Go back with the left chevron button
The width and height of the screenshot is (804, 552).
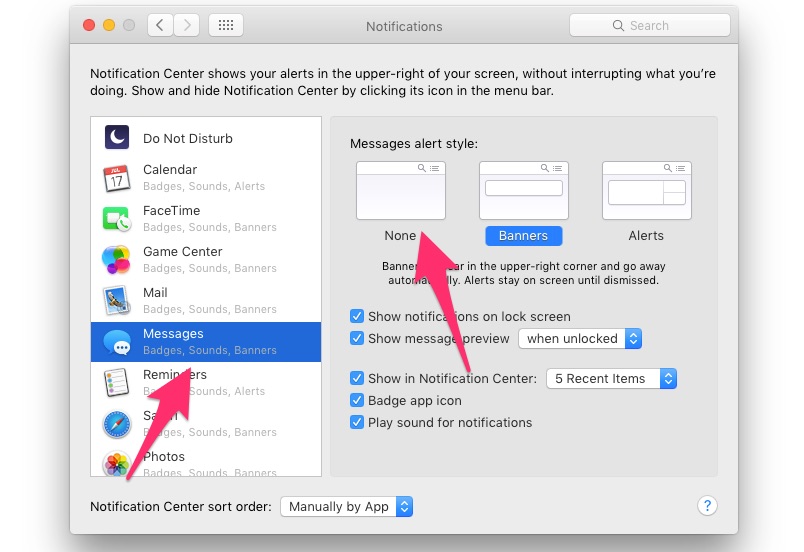pyautogui.click(x=160, y=26)
